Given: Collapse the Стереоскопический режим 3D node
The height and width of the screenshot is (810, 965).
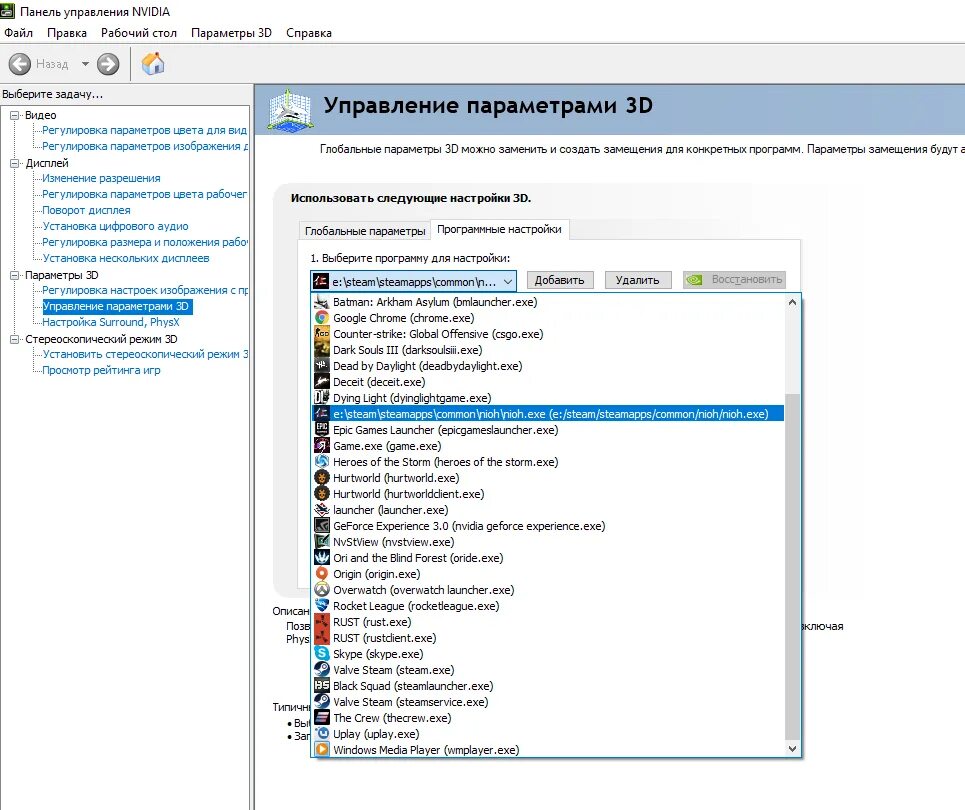Looking at the screenshot, I should pyautogui.click(x=15, y=339).
